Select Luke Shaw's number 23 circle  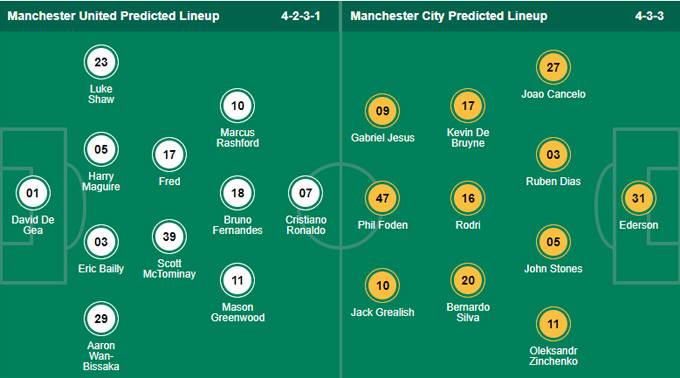(101, 62)
